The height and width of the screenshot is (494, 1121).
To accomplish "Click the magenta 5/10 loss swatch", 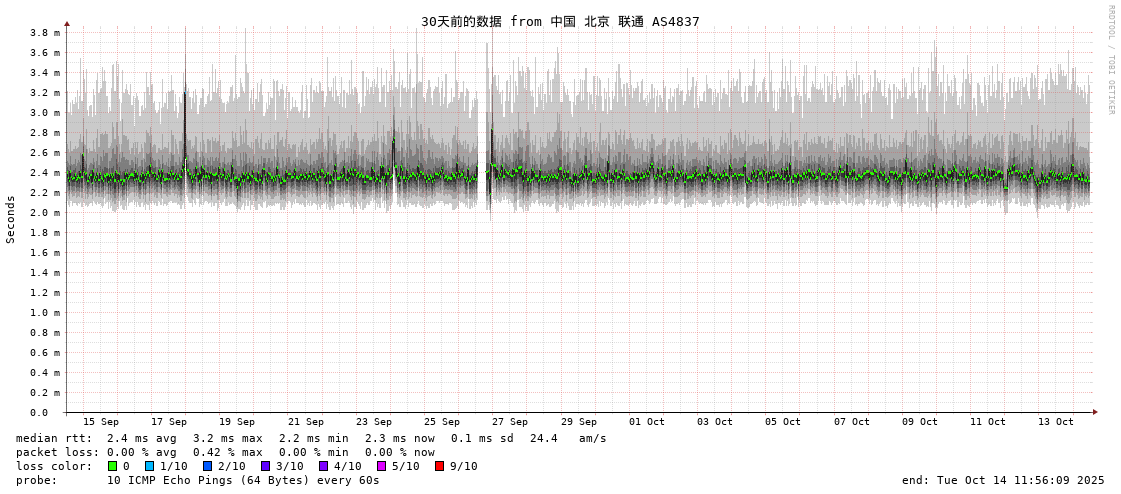I will click(x=382, y=466).
